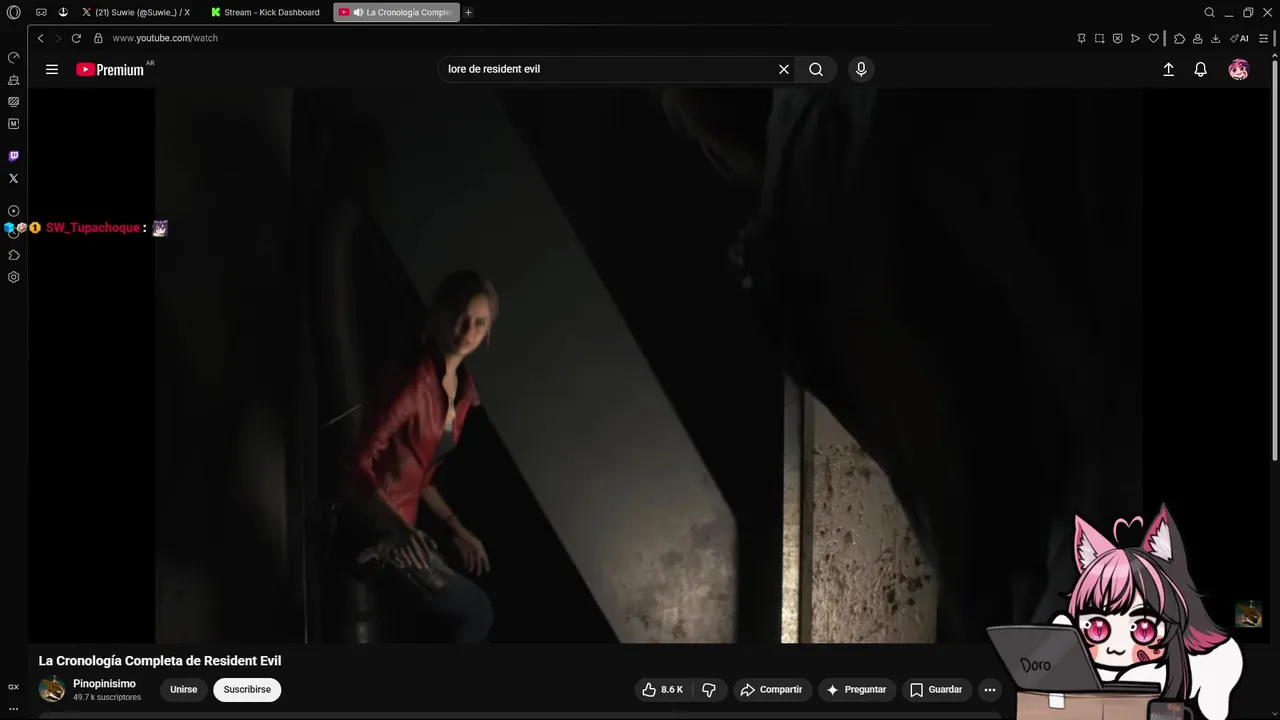Image resolution: width=1280 pixels, height=720 pixels.
Task: Reload the YouTube page
Action: click(76, 38)
